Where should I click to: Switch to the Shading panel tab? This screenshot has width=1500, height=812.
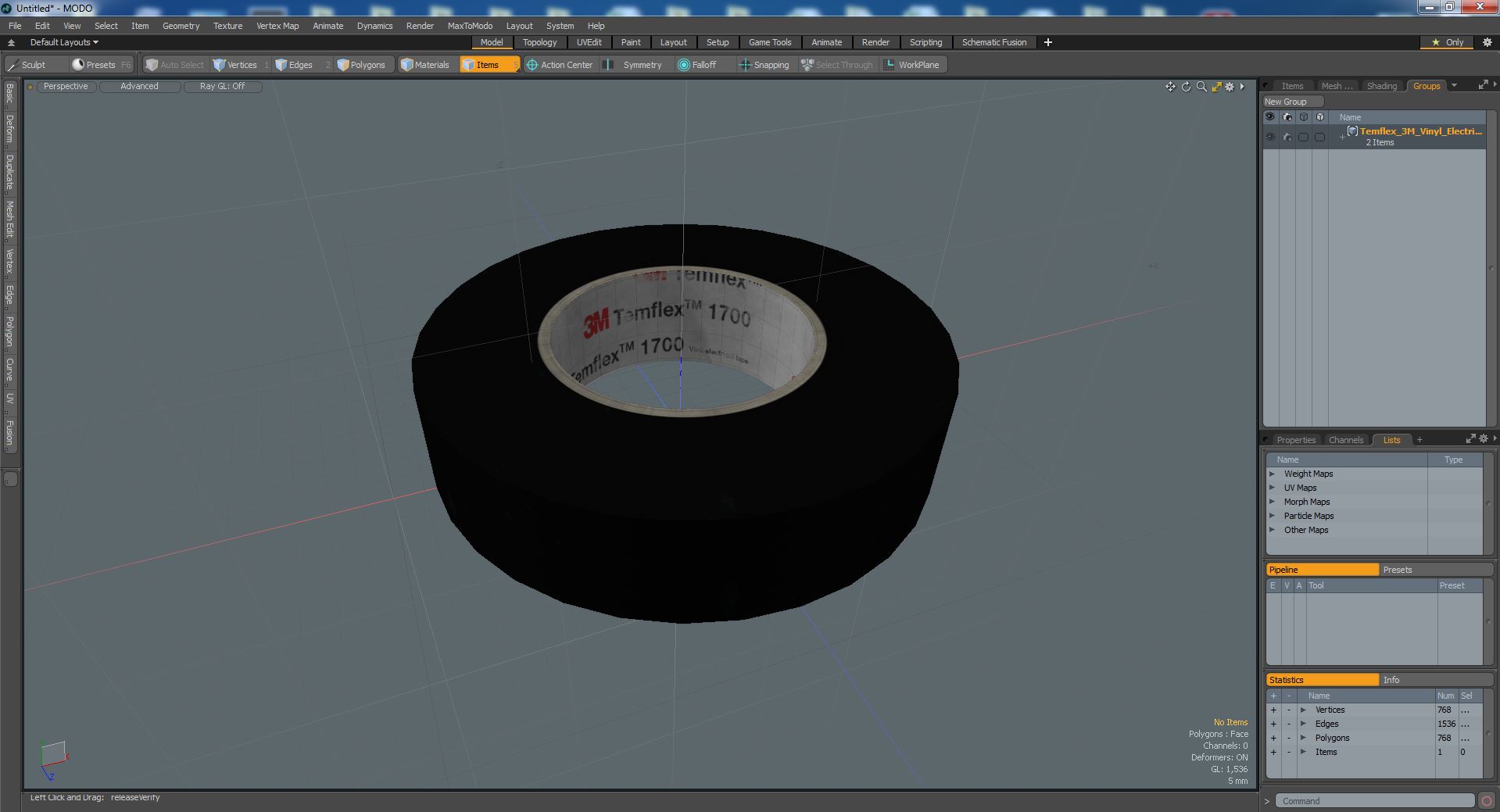click(1381, 86)
